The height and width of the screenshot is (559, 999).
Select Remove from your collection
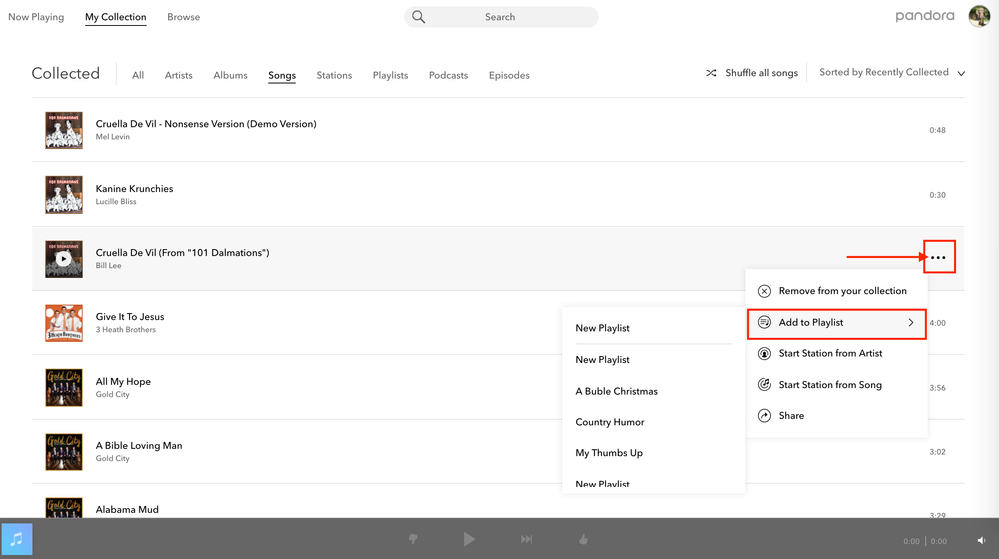(x=842, y=291)
